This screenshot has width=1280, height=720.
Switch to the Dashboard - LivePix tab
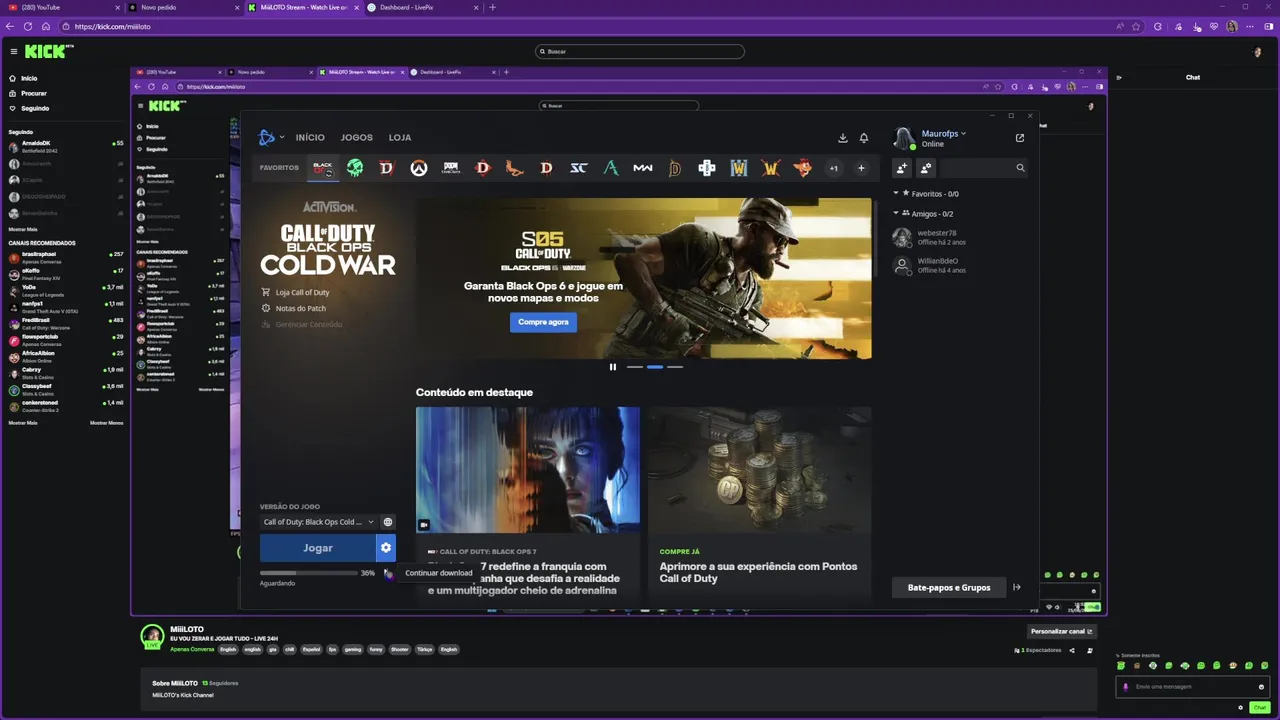coord(421,7)
